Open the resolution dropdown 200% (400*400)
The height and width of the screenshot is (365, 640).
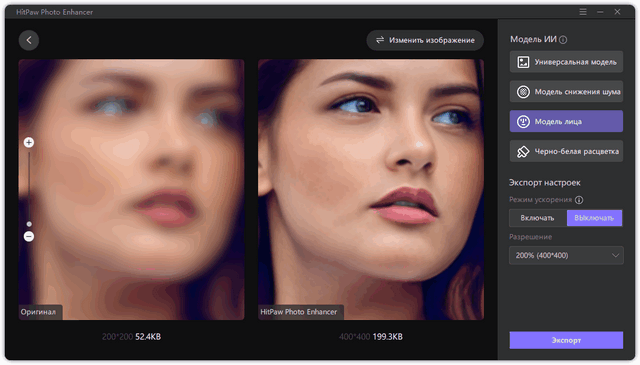pyautogui.click(x=566, y=256)
